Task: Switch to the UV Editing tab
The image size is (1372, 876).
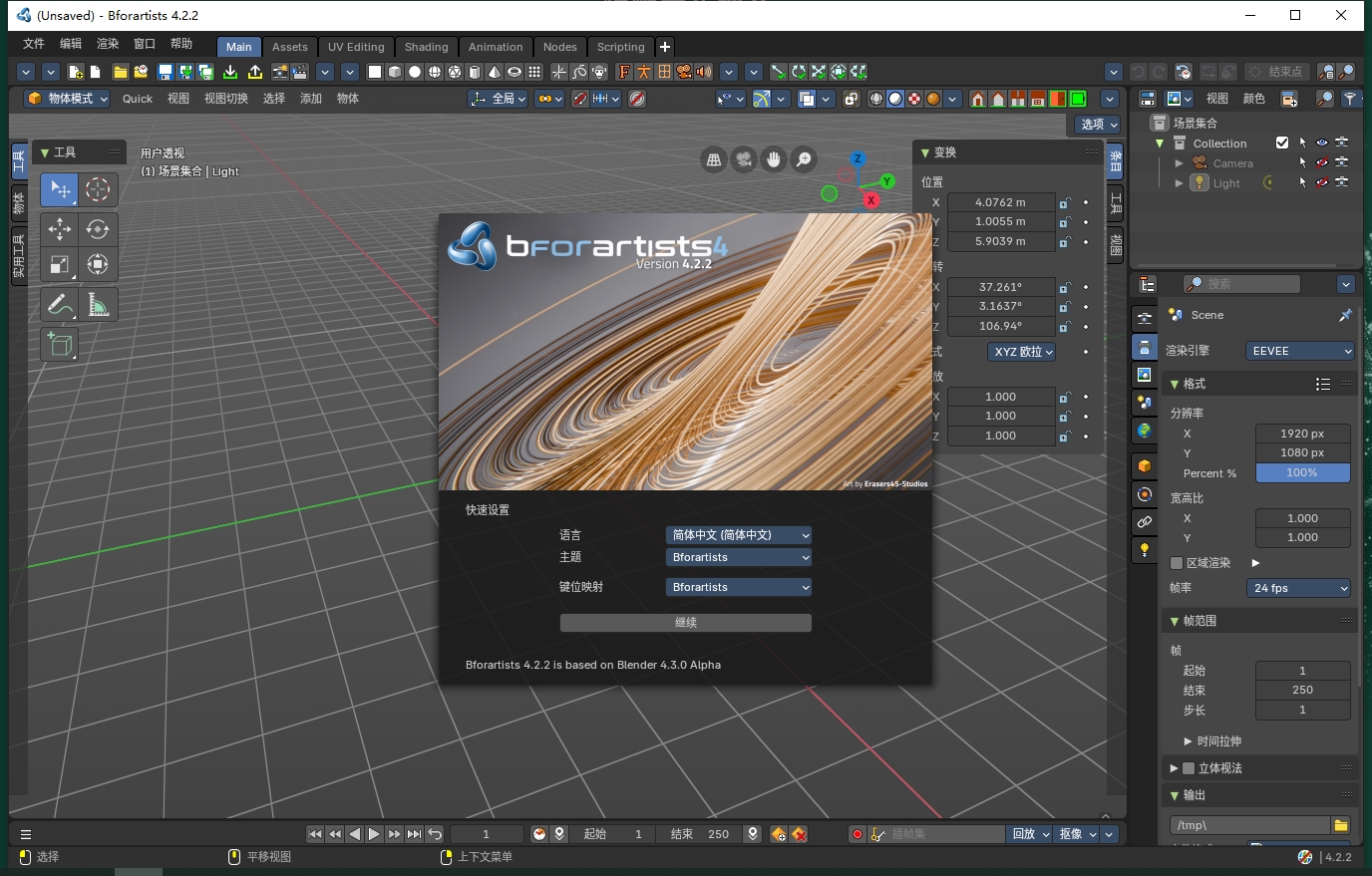Action: point(356,47)
